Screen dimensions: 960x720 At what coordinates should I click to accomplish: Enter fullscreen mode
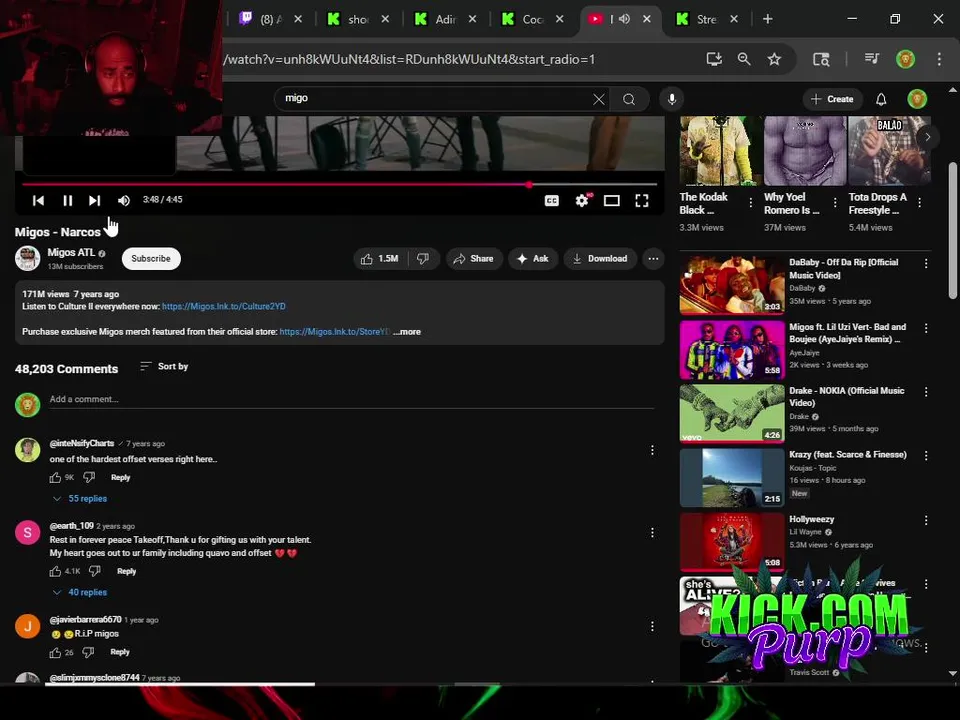(642, 201)
